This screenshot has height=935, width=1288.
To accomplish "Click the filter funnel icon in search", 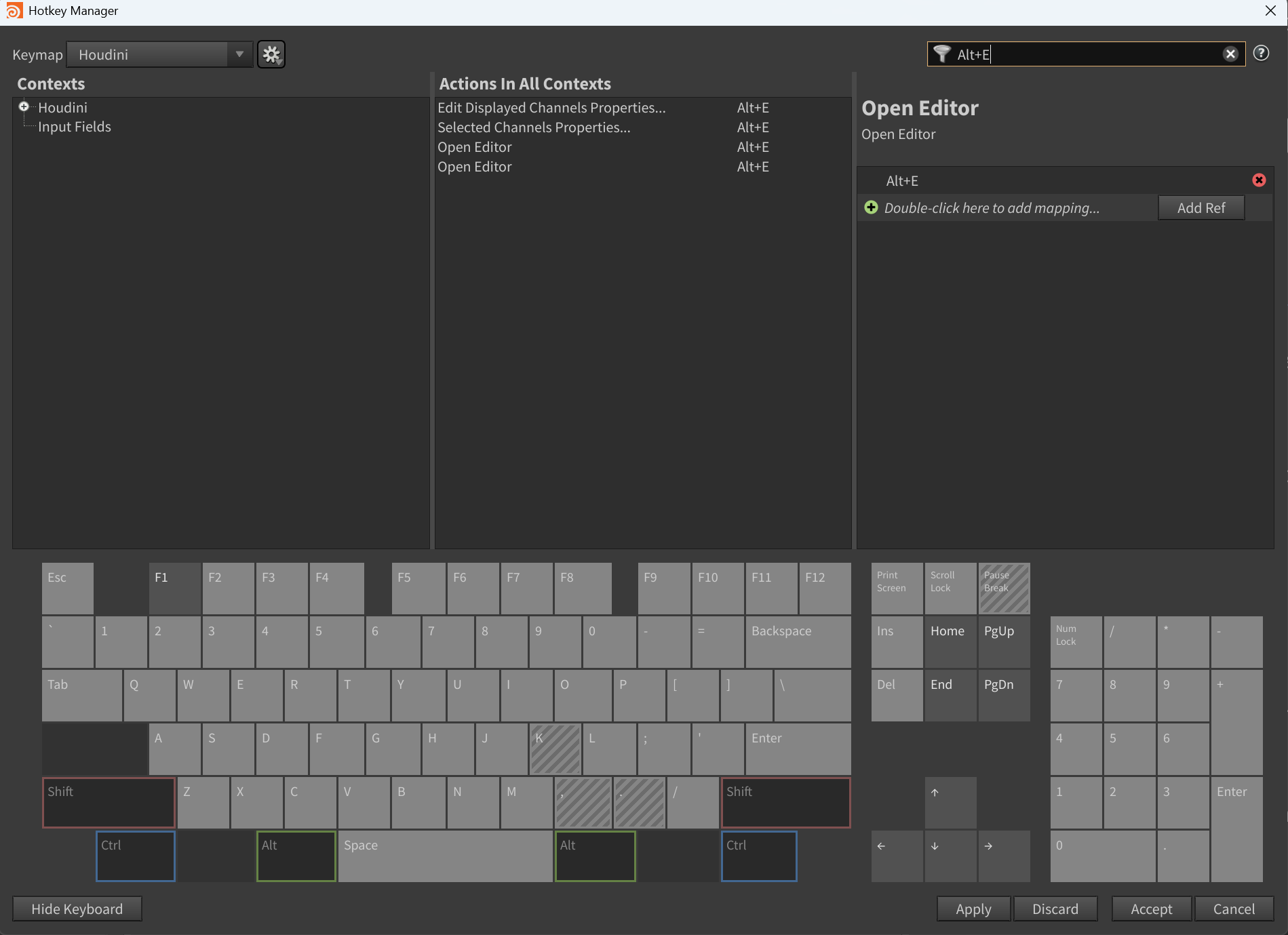I will pyautogui.click(x=941, y=54).
